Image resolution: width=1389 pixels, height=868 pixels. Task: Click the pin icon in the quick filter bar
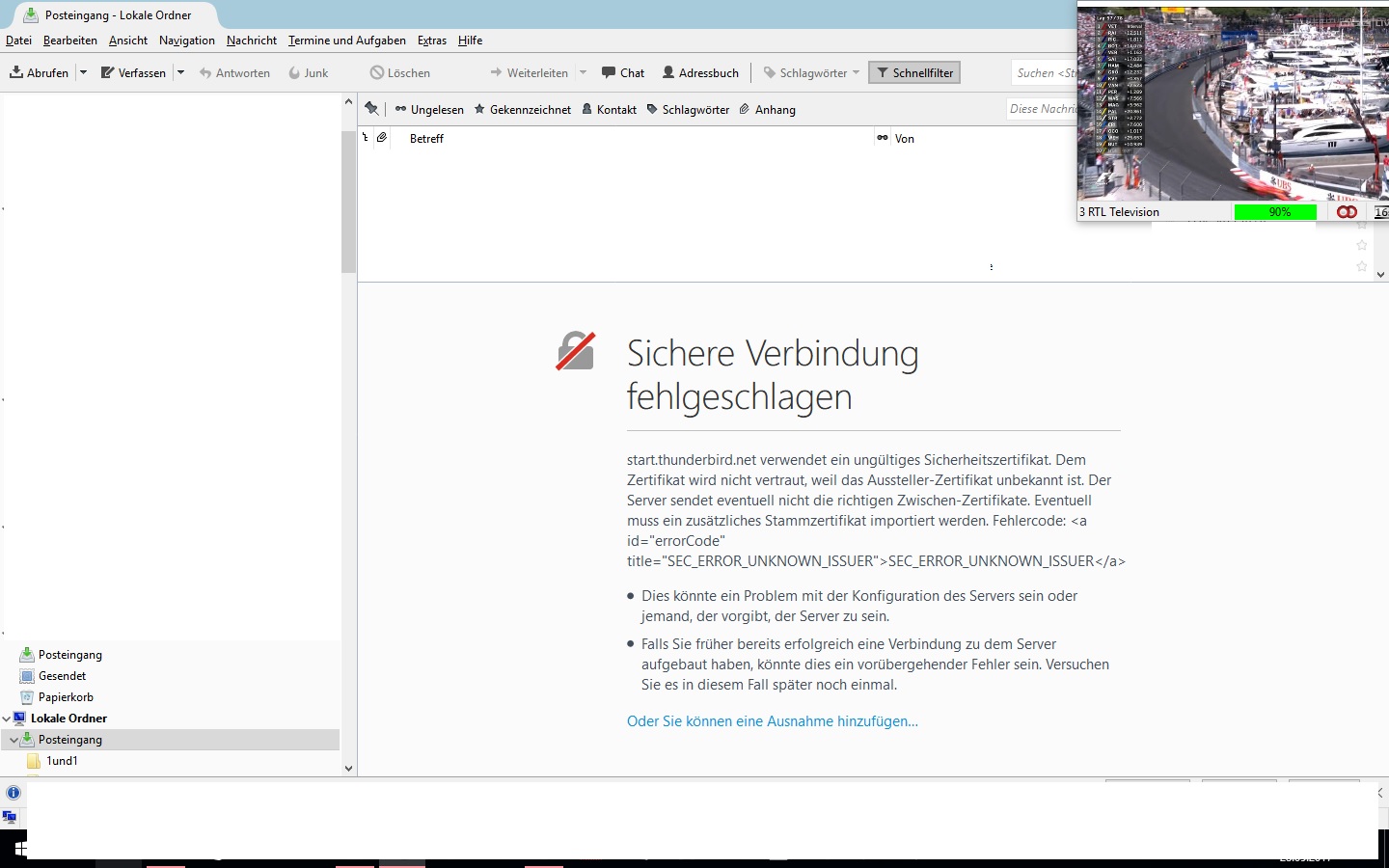tap(371, 109)
